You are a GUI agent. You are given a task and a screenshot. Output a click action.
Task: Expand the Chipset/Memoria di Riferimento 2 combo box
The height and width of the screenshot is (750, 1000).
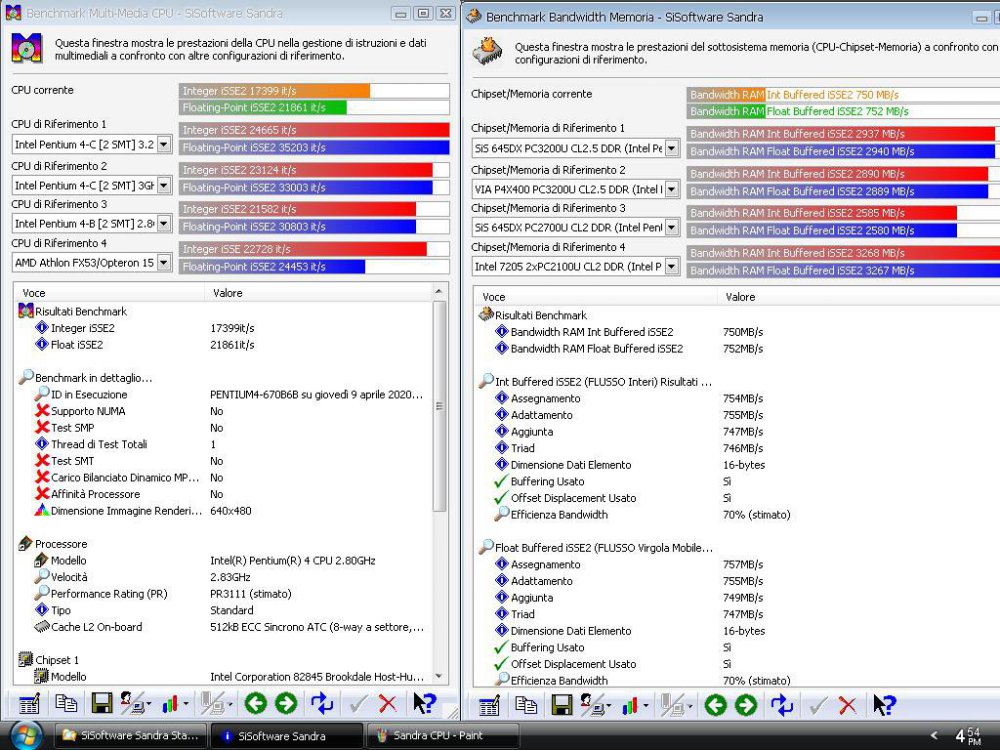pos(671,189)
